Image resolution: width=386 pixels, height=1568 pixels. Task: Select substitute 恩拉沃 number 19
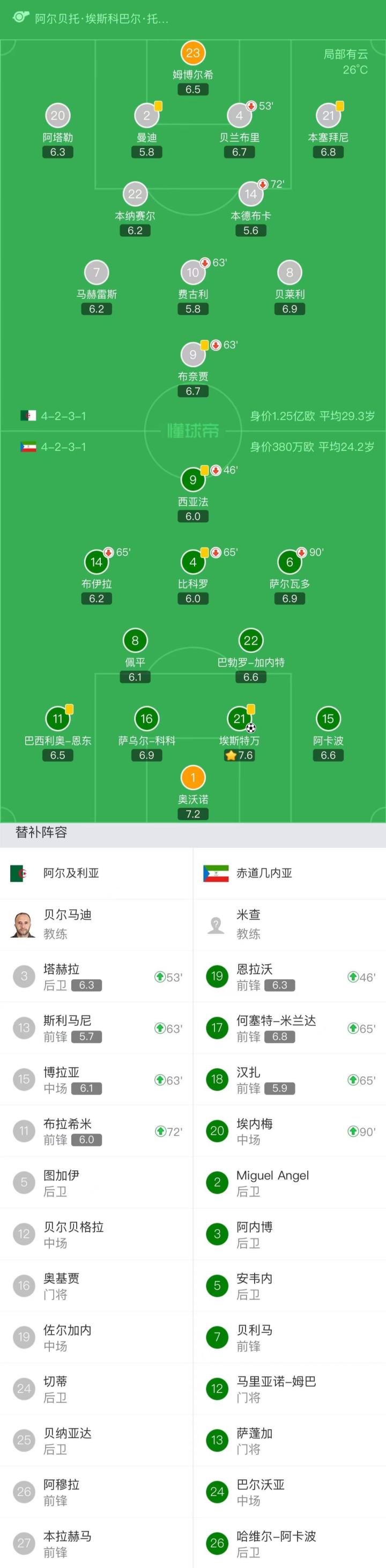pyautogui.click(x=217, y=976)
